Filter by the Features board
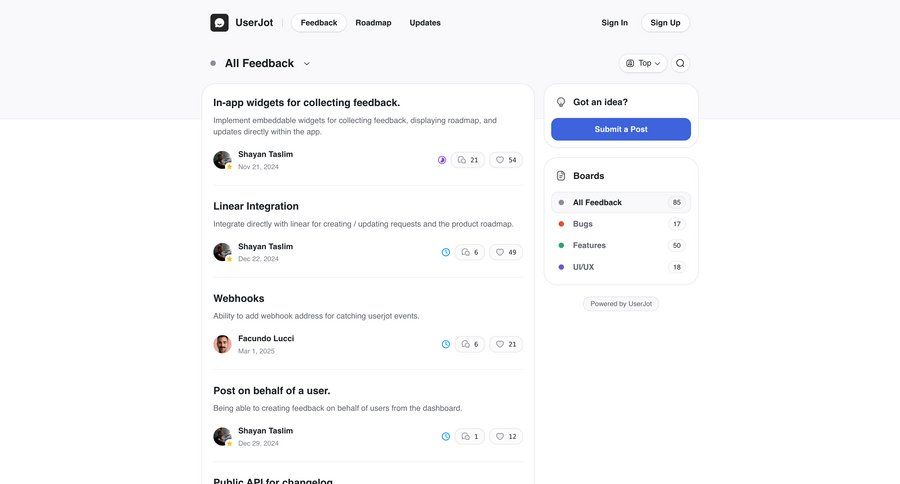This screenshot has height=484, width=900. tap(589, 245)
